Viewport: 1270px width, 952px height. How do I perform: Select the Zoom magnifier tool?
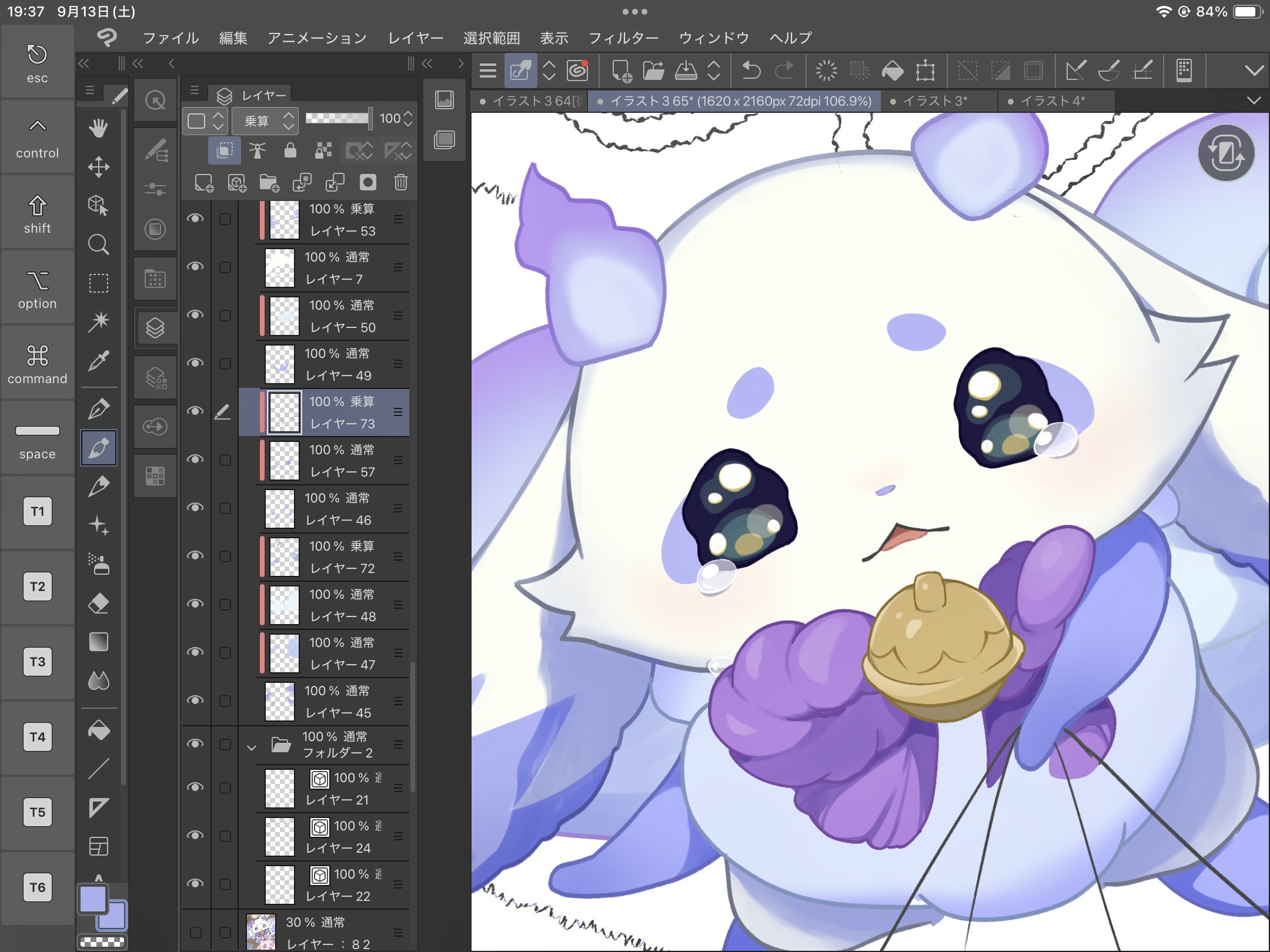(98, 244)
